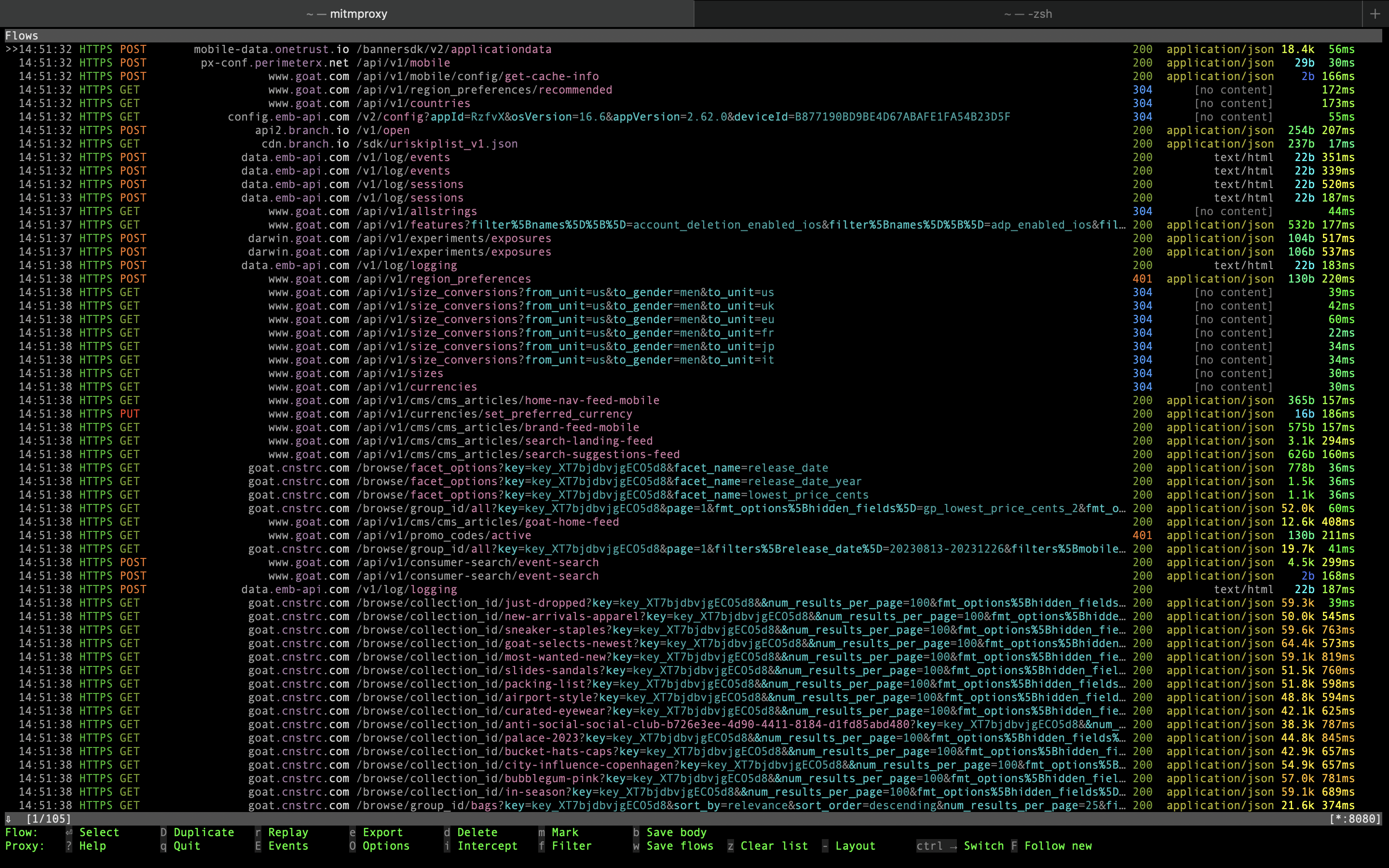Screen dimensions: 1389x868
Task: Select the cdn.branch.io uriskiplist_v1.json flow
Action: point(694,144)
